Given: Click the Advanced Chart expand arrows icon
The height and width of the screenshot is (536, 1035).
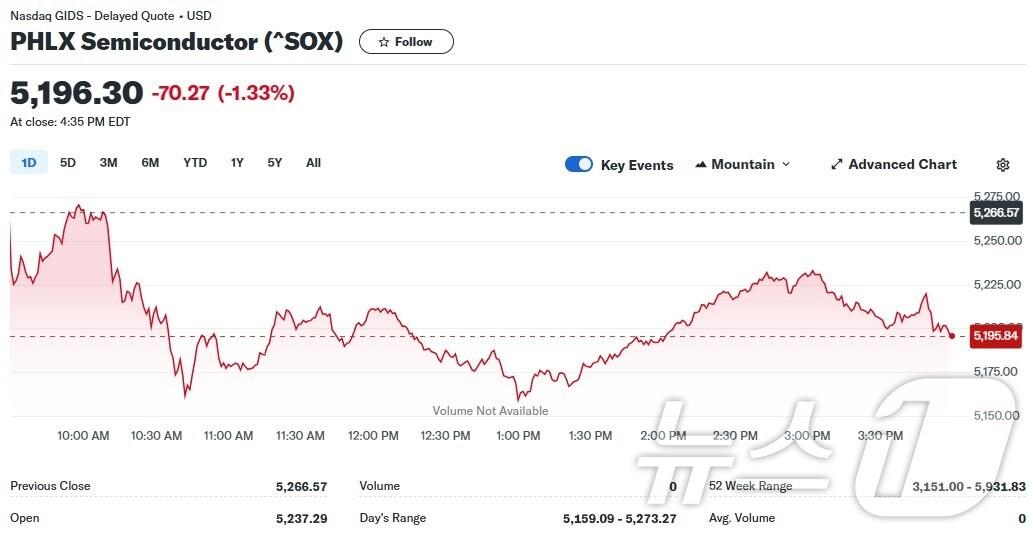Looking at the screenshot, I should pyautogui.click(x=837, y=165).
